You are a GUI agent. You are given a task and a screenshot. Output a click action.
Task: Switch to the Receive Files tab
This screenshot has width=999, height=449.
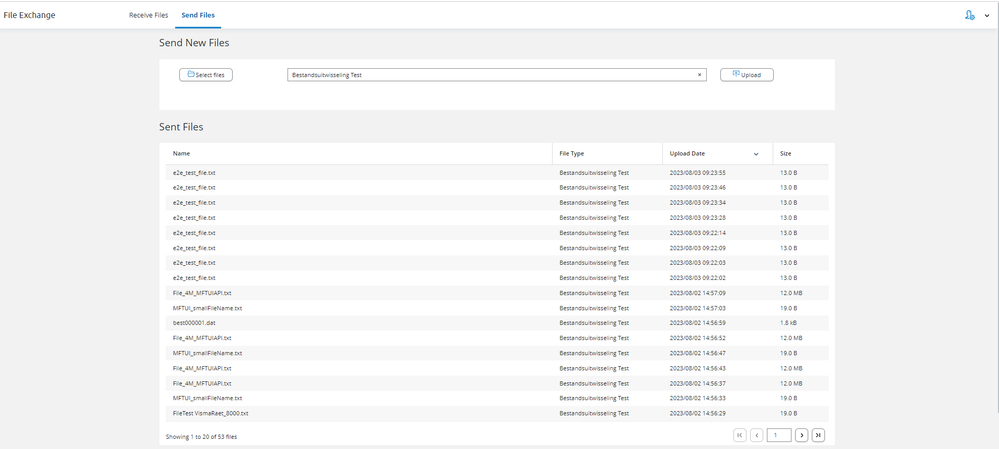(x=148, y=15)
